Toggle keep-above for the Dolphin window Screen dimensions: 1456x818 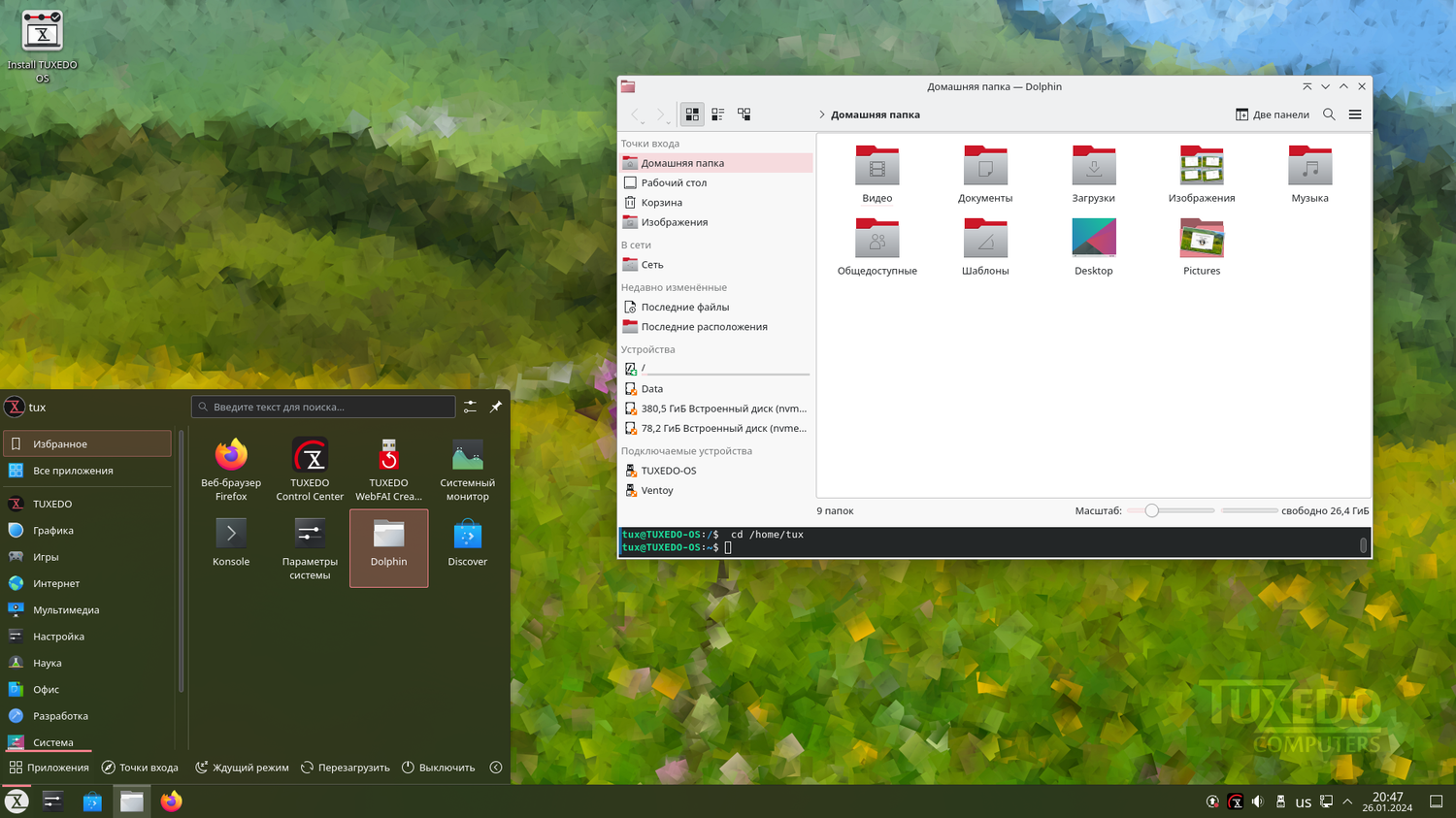click(x=1307, y=86)
